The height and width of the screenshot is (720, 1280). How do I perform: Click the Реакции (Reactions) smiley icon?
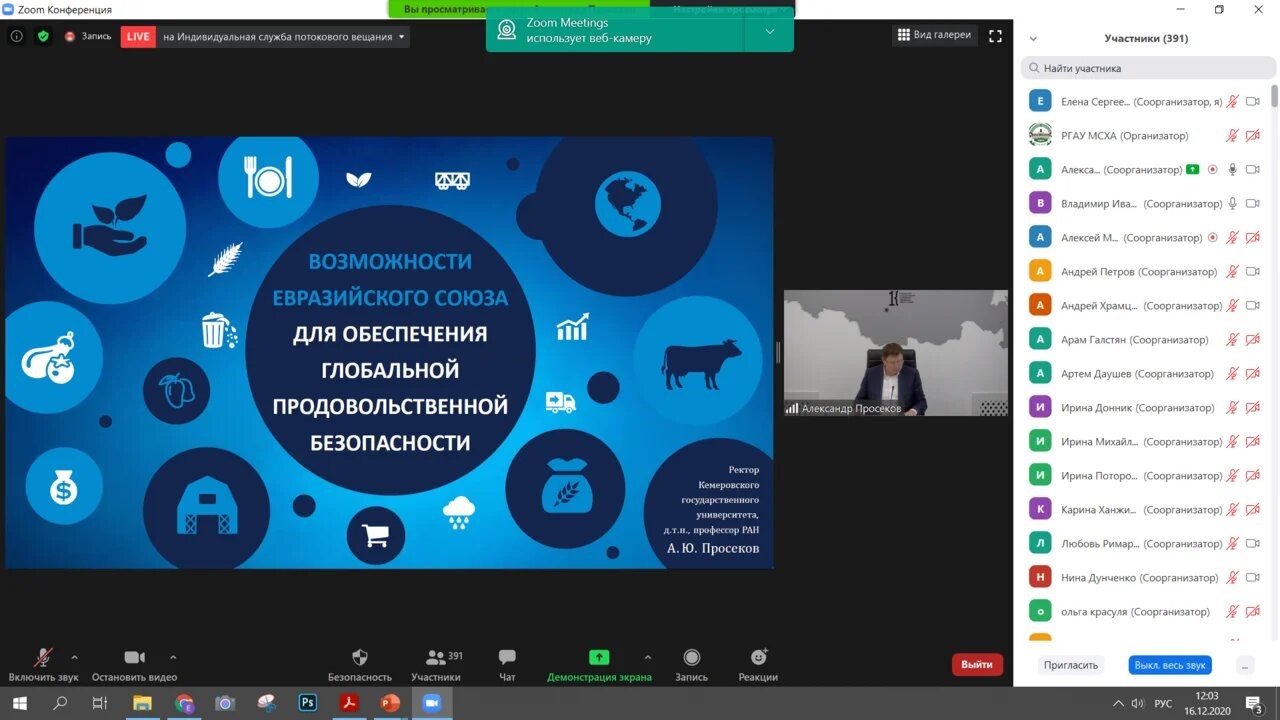tap(758, 658)
